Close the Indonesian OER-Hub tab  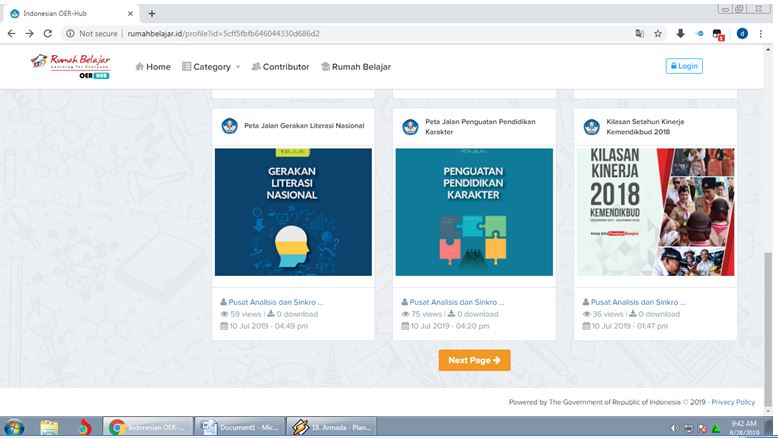pos(130,13)
